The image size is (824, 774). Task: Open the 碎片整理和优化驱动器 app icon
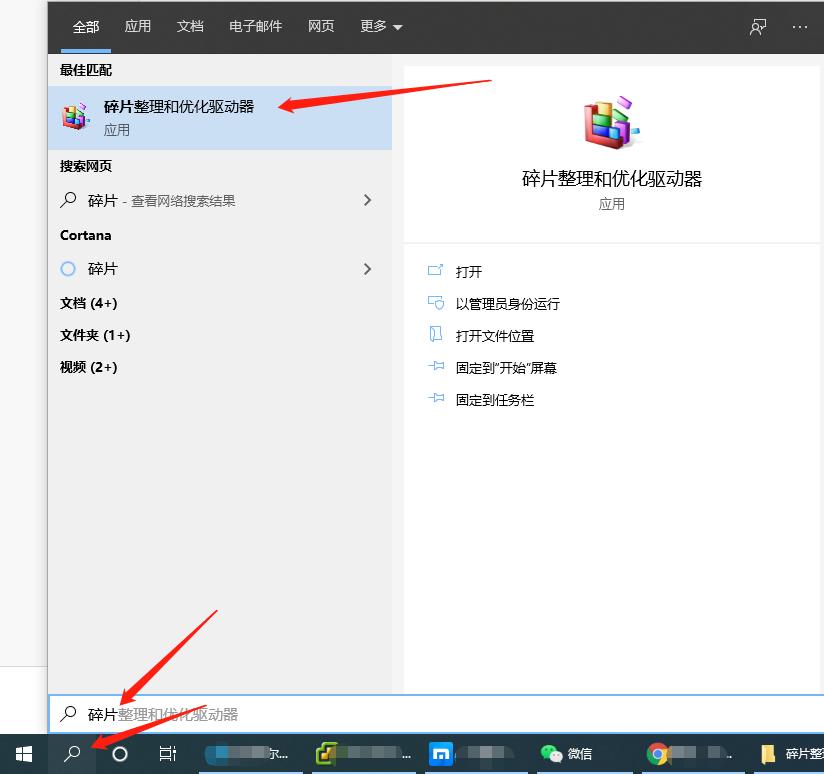(x=75, y=116)
